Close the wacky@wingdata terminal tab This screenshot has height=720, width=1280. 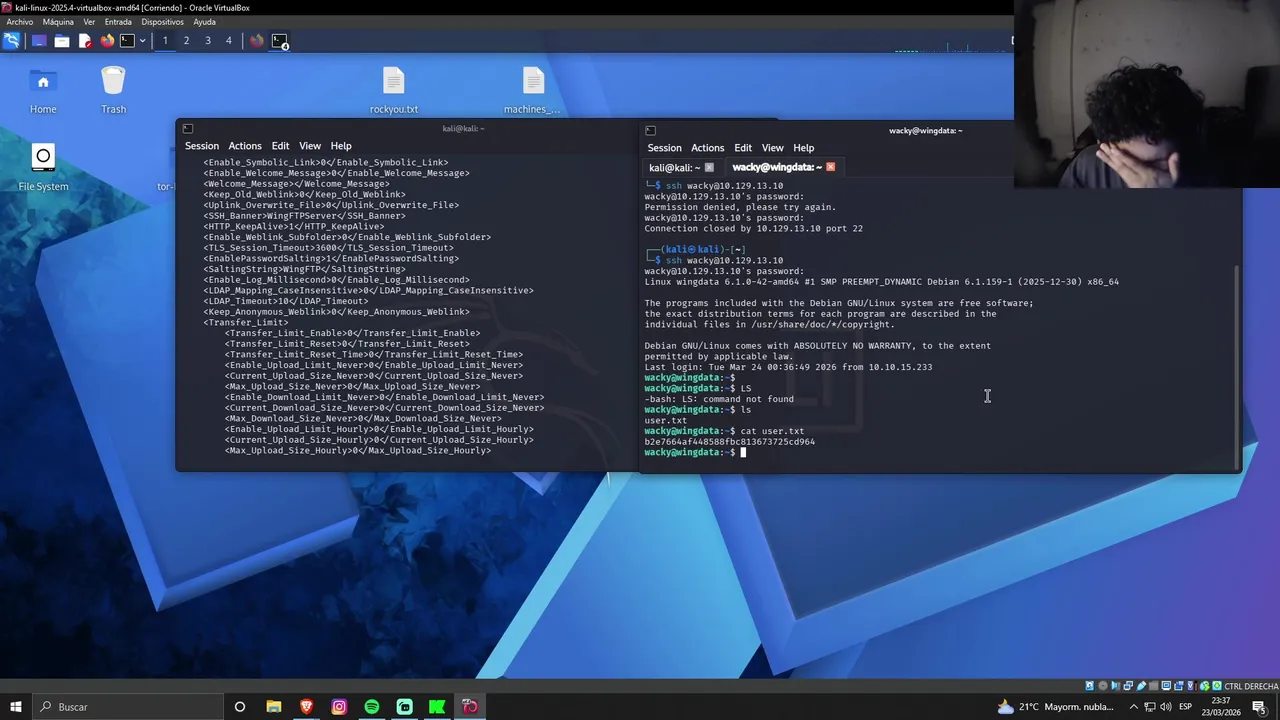click(830, 168)
